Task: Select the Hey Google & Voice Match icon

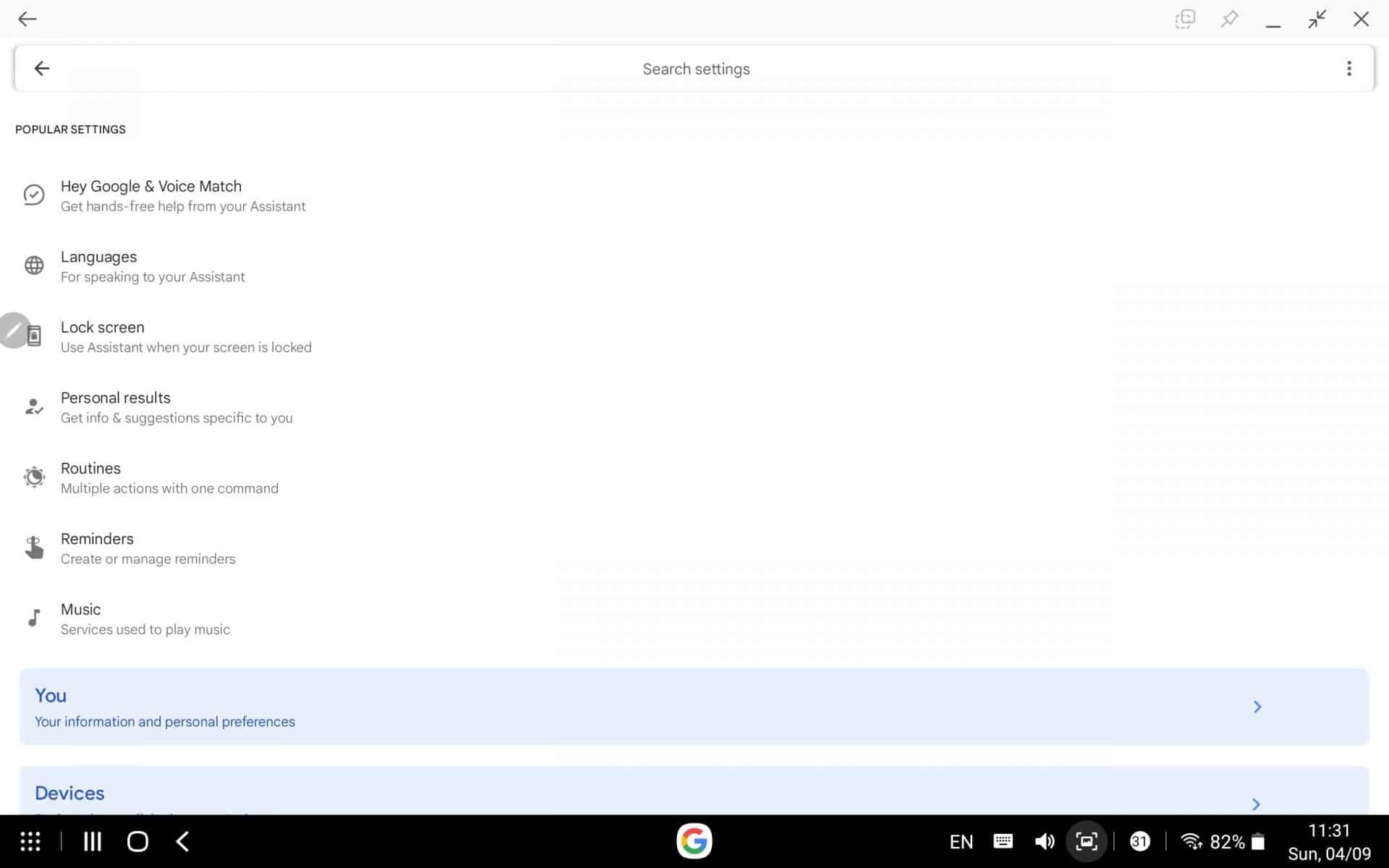Action: click(34, 195)
